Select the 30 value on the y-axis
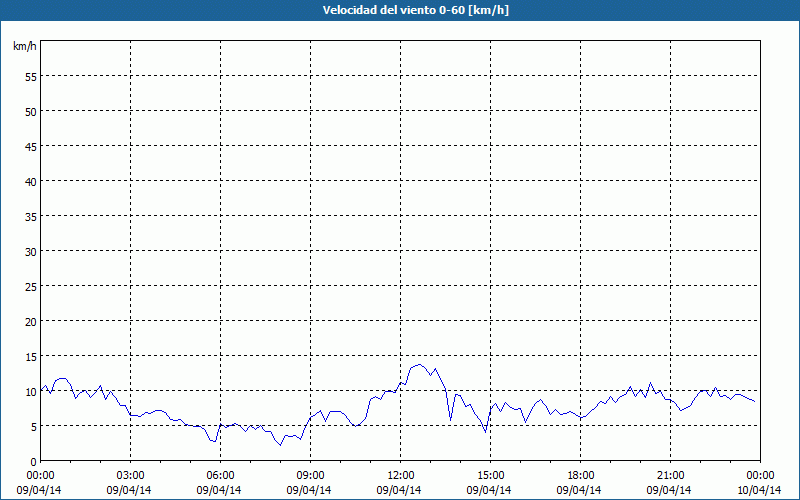800x500 pixels. (31, 251)
